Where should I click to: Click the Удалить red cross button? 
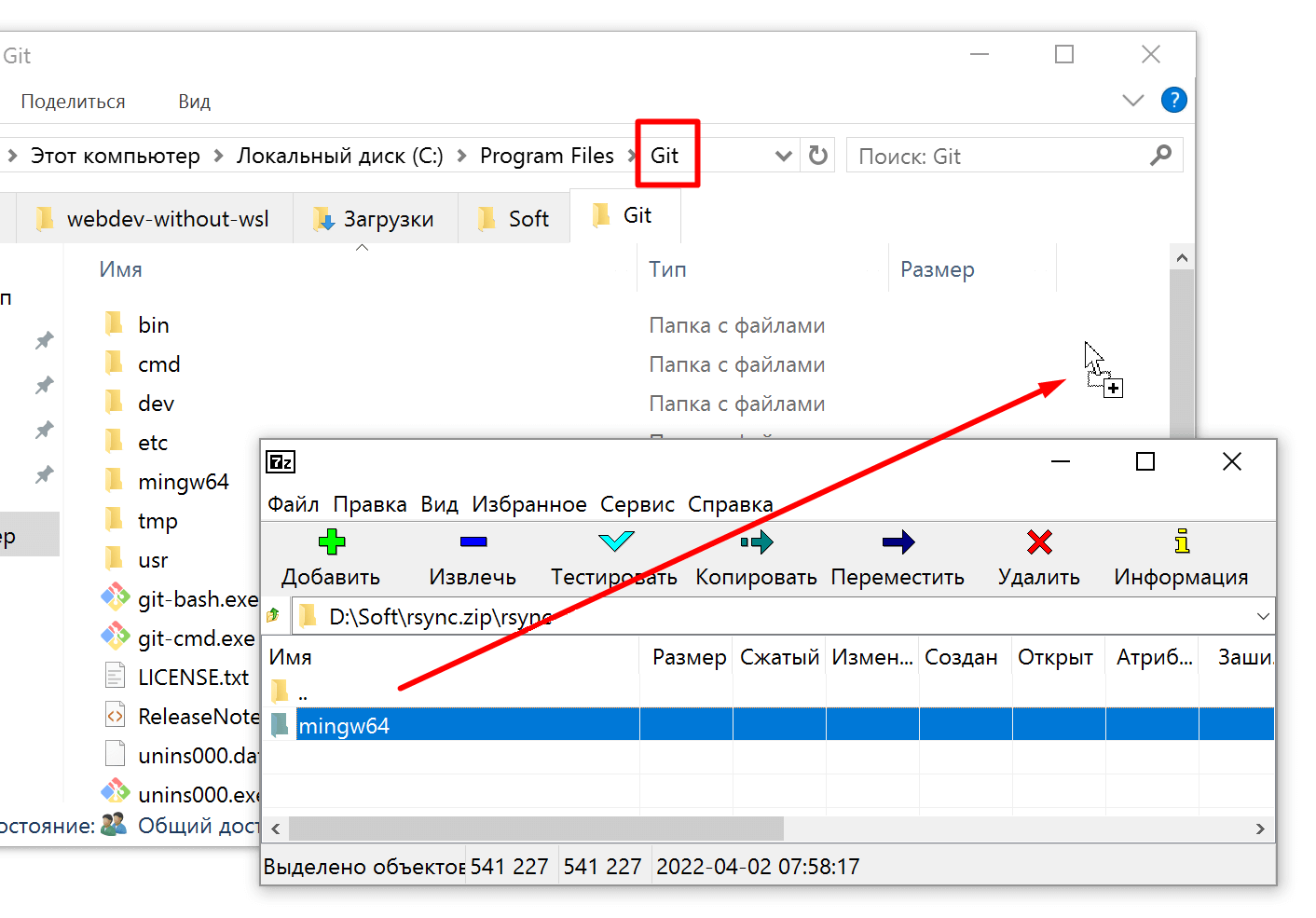coord(1039,558)
